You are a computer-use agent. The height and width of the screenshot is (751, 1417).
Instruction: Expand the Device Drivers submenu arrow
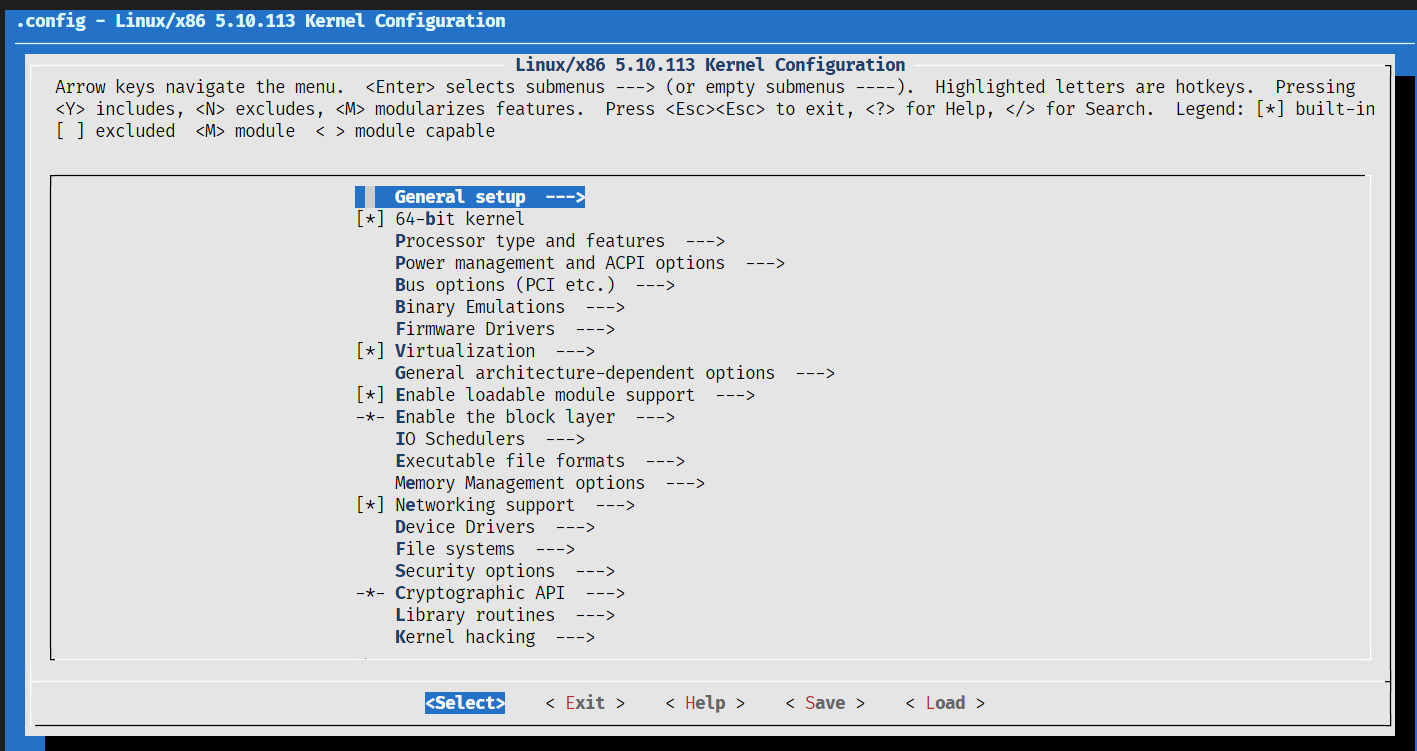coord(575,527)
